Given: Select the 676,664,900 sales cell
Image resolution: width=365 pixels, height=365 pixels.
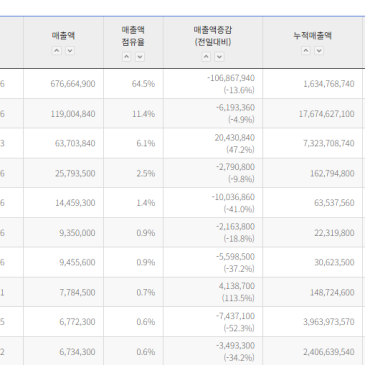Looking at the screenshot, I should tap(63, 84).
